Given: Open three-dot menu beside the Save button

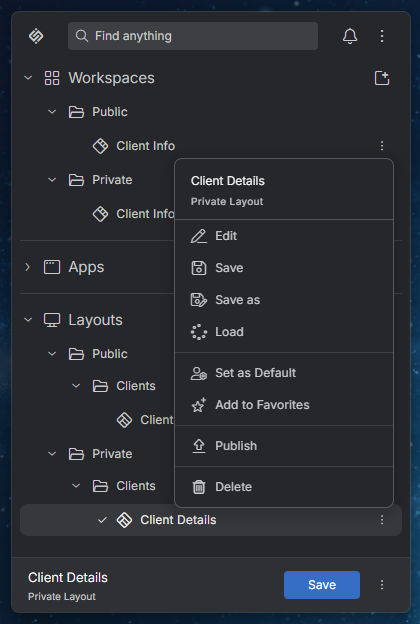Looking at the screenshot, I should (382, 585).
